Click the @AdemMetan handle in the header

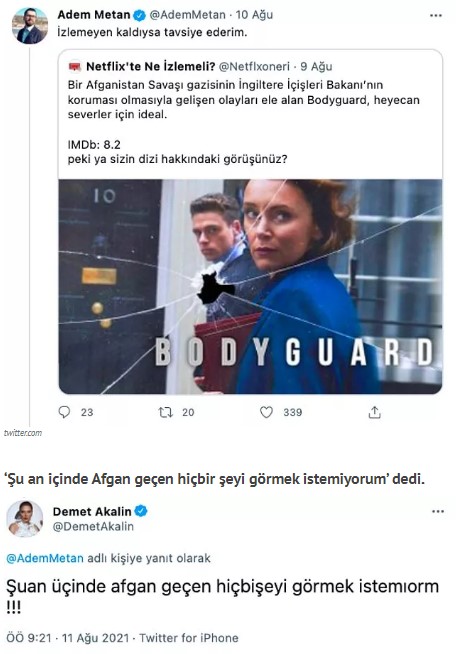click(188, 15)
